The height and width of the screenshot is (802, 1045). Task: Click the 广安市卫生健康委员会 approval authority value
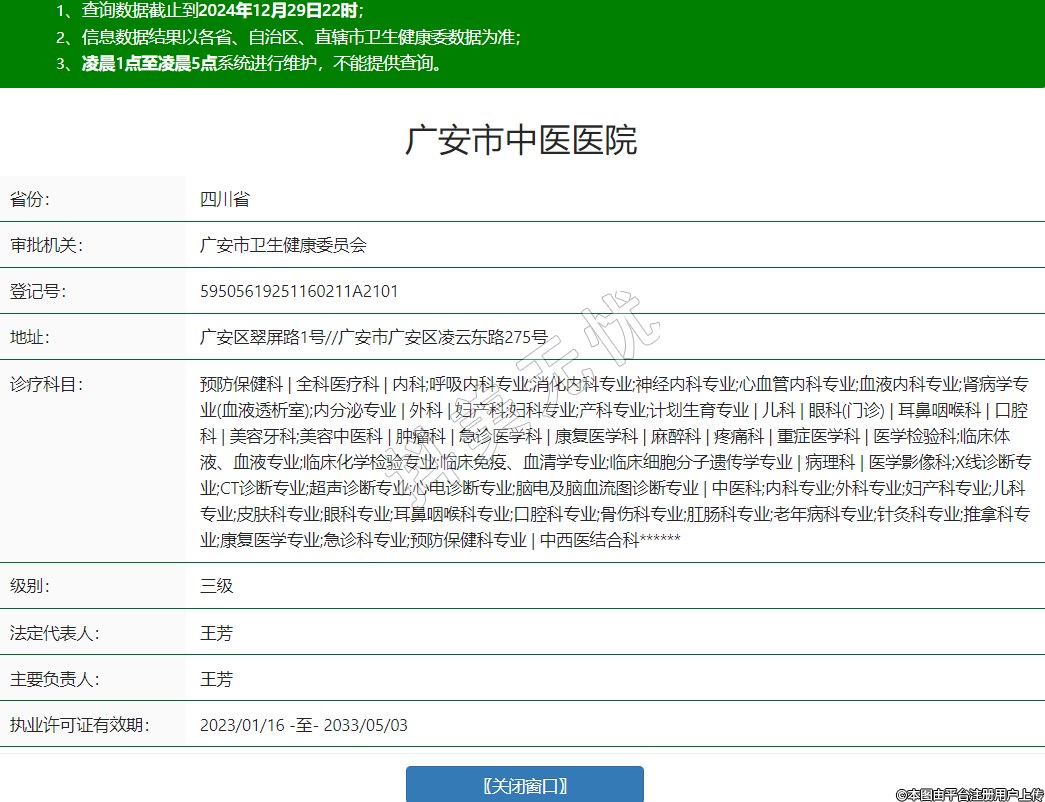[283, 245]
